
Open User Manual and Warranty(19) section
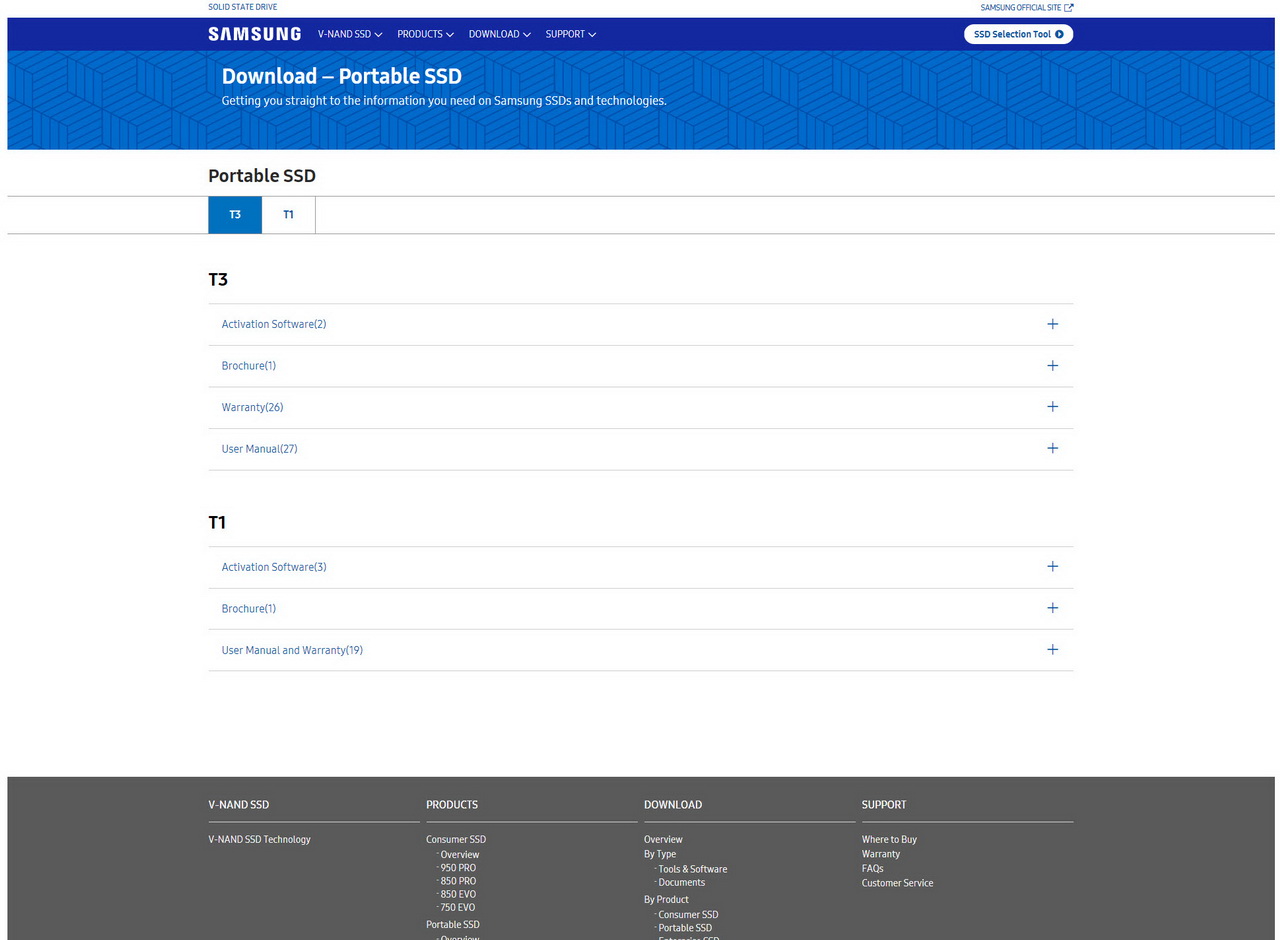292,650
